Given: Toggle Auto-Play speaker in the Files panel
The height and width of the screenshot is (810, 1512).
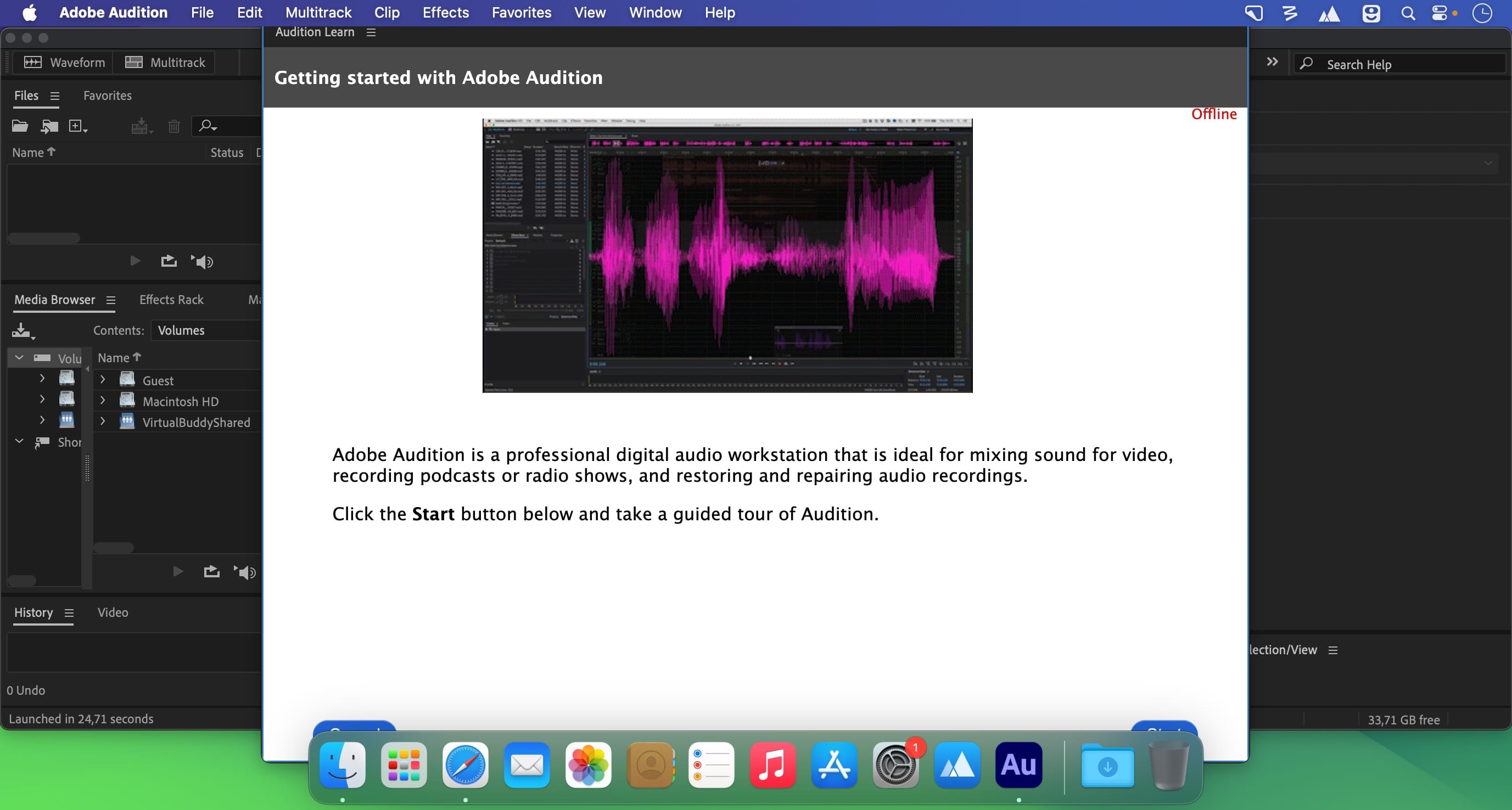Looking at the screenshot, I should [x=202, y=262].
